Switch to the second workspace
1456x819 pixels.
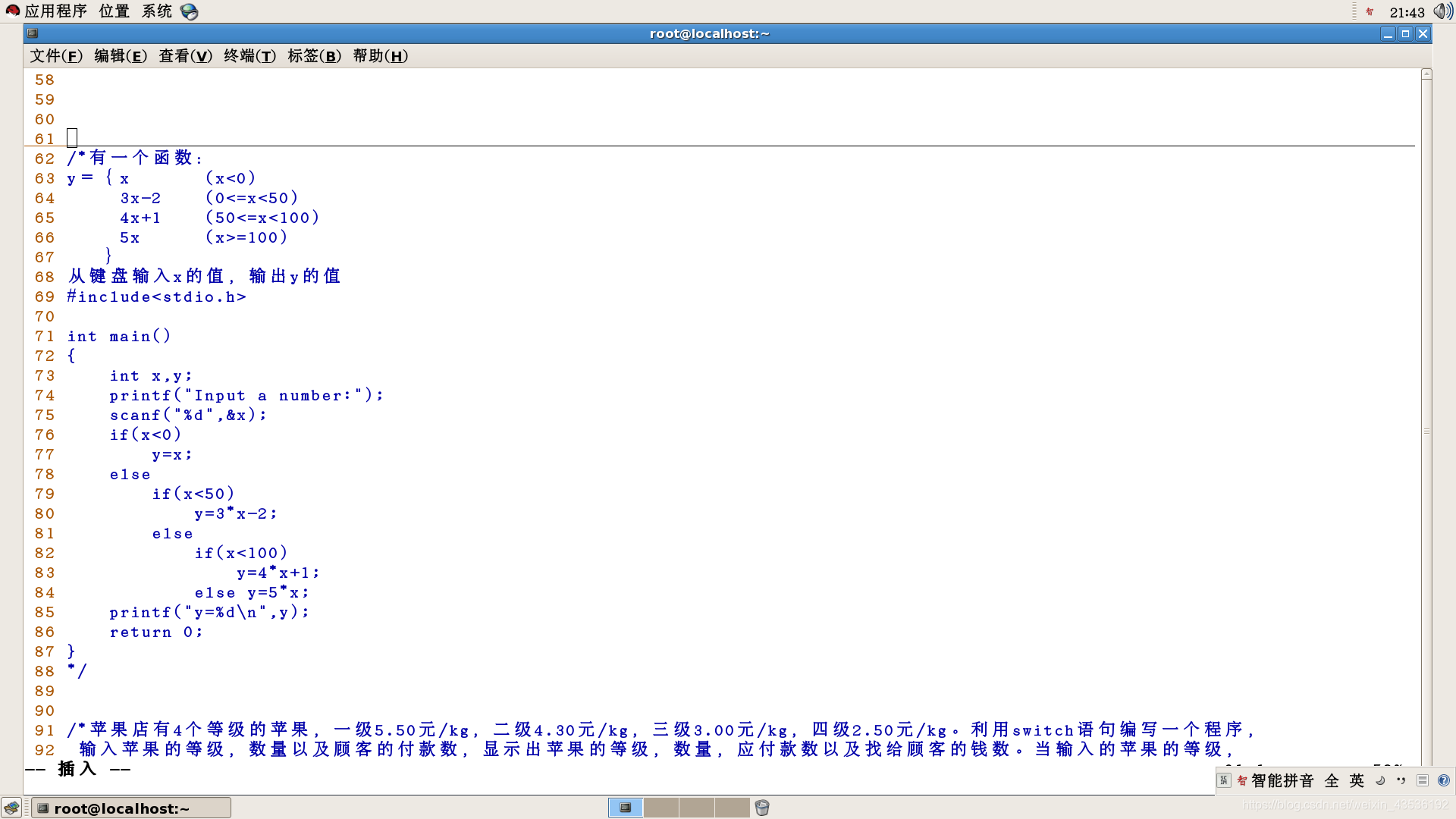tap(661, 808)
